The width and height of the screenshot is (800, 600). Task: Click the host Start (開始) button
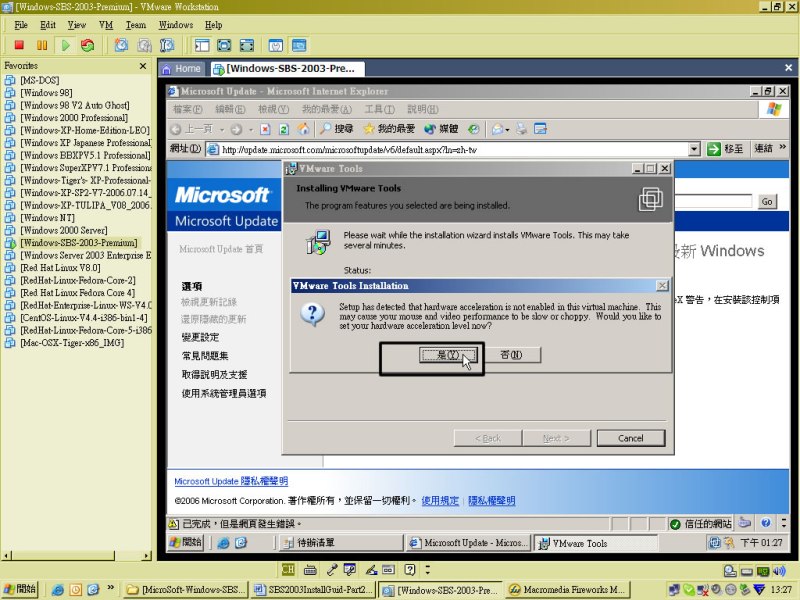[x=20, y=589]
